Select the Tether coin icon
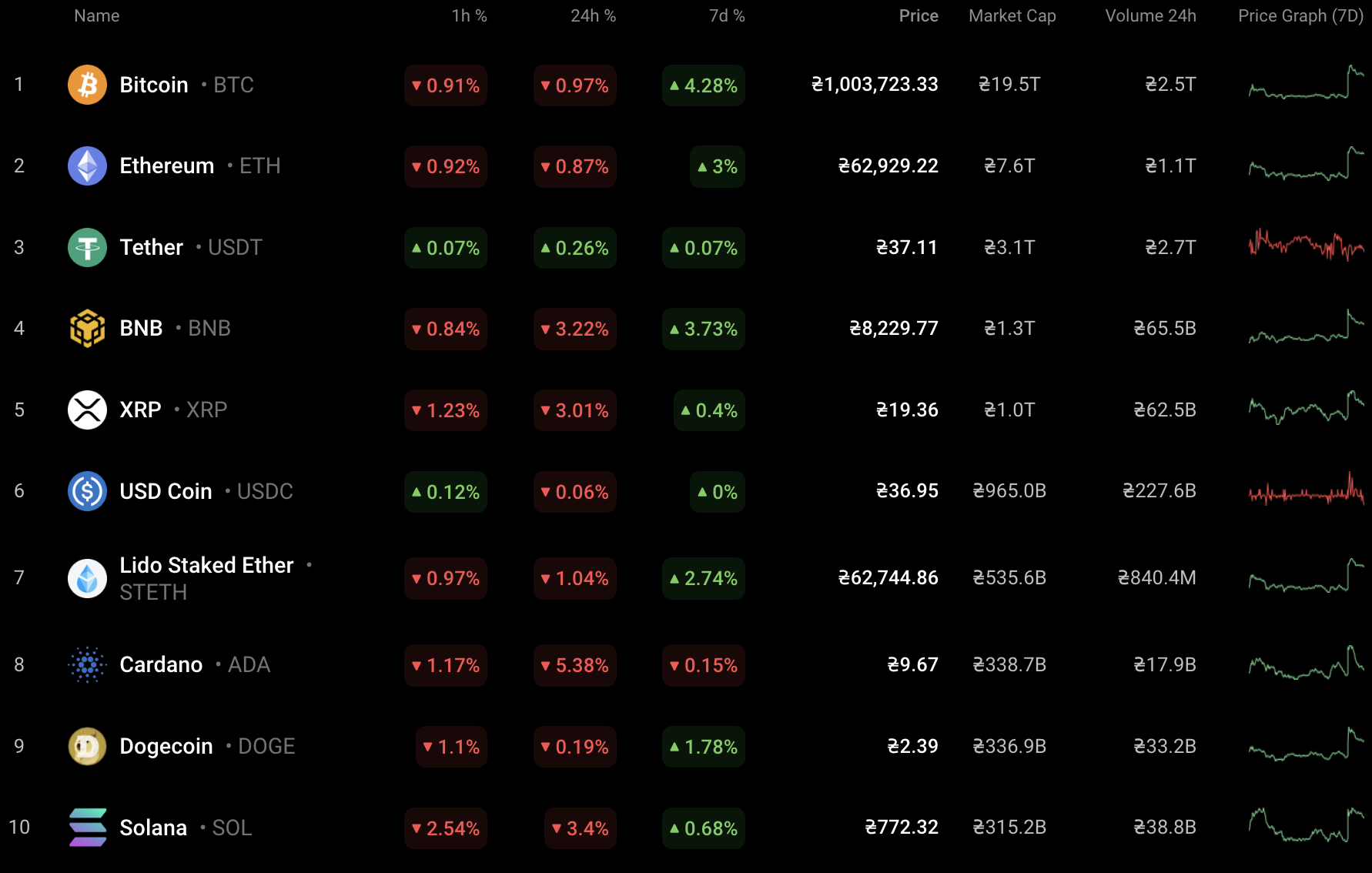The image size is (1372, 873). coord(87,247)
